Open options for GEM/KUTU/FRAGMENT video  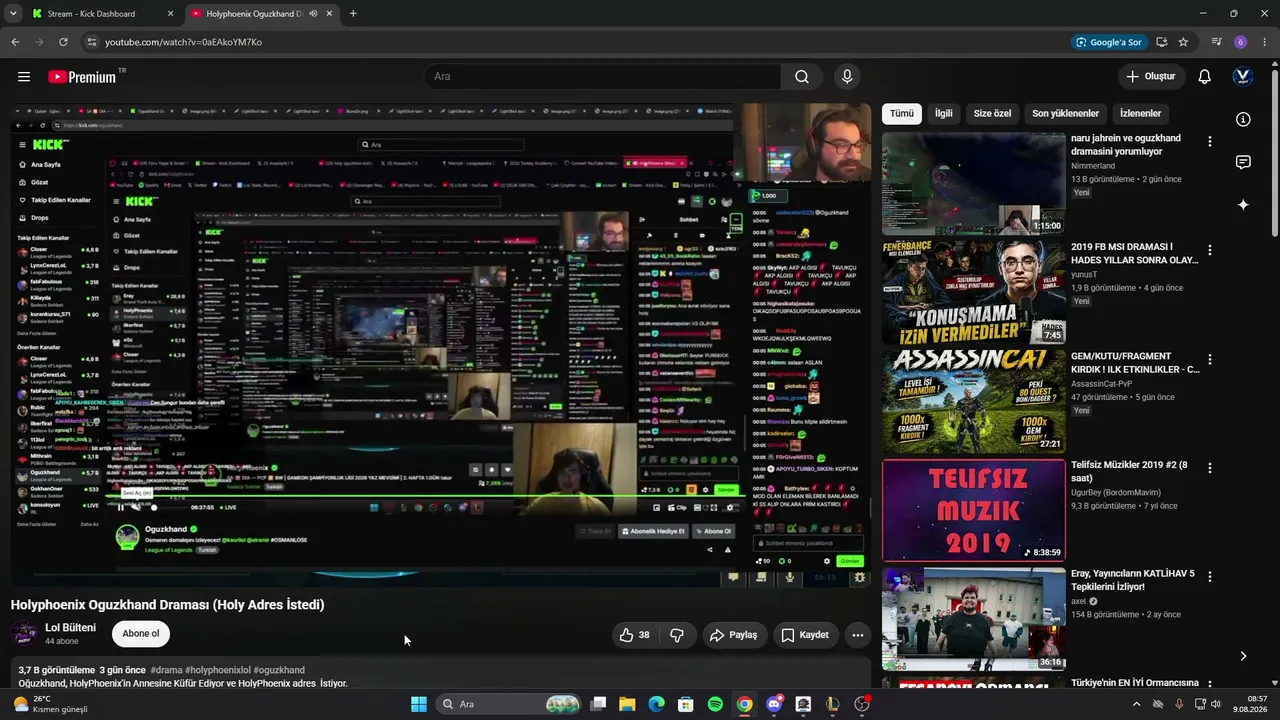1210,360
